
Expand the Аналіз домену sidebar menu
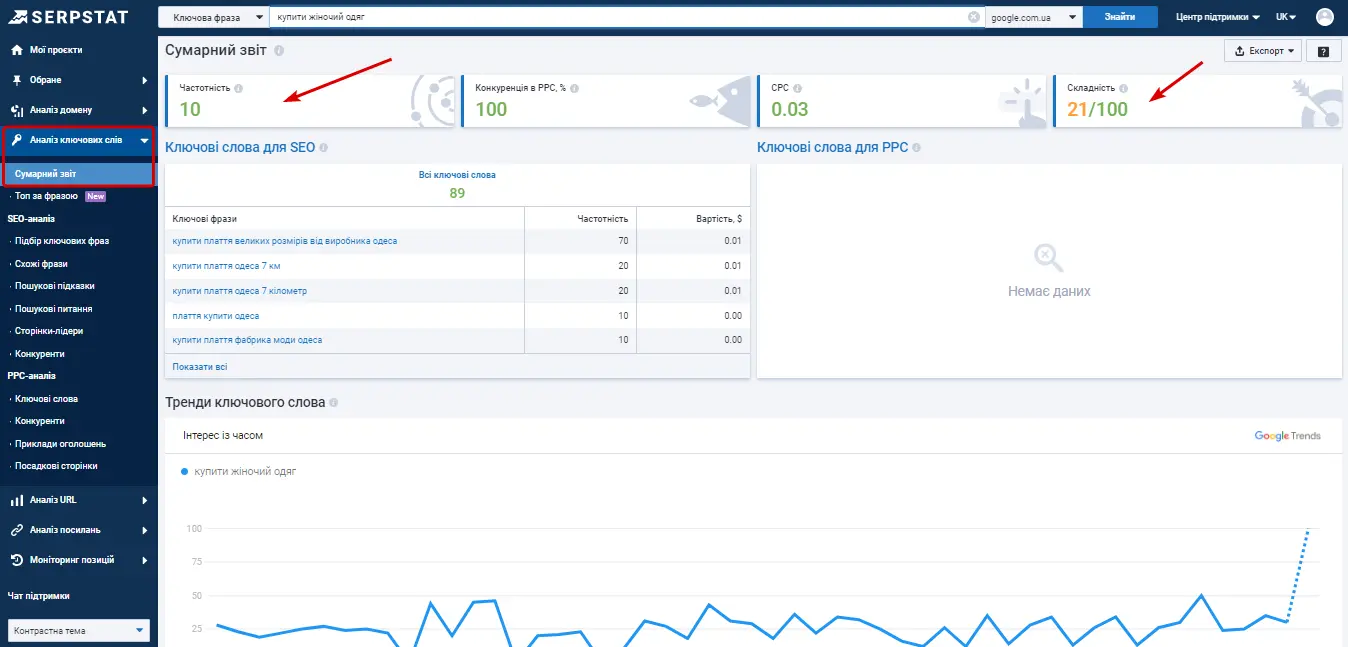(79, 110)
